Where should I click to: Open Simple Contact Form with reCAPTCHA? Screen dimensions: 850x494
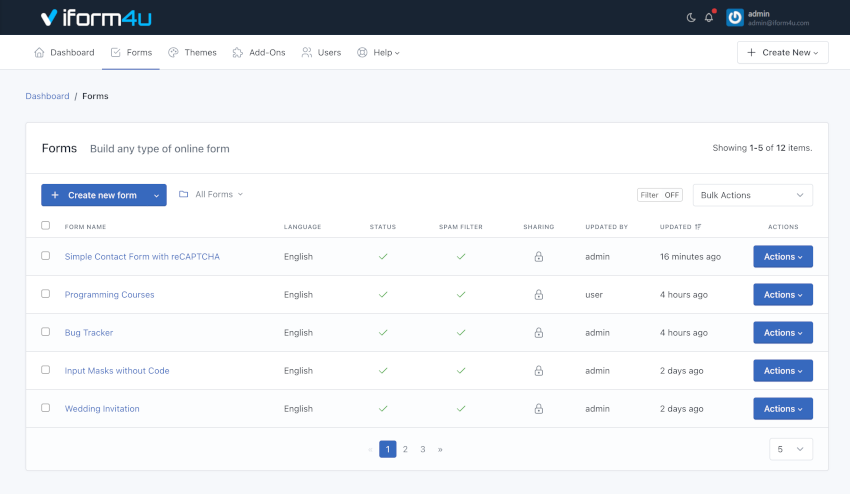142,257
